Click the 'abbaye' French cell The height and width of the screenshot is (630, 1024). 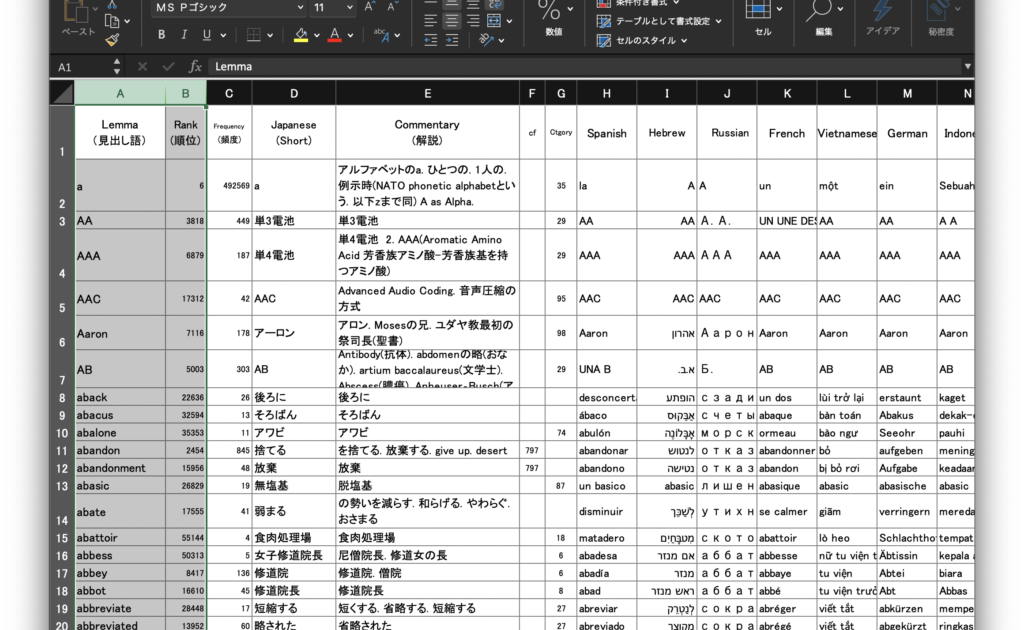coord(787,573)
